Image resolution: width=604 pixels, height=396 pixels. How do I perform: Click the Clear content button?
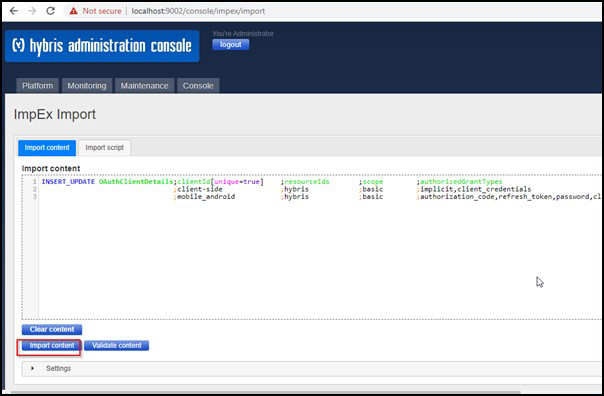(x=52, y=329)
